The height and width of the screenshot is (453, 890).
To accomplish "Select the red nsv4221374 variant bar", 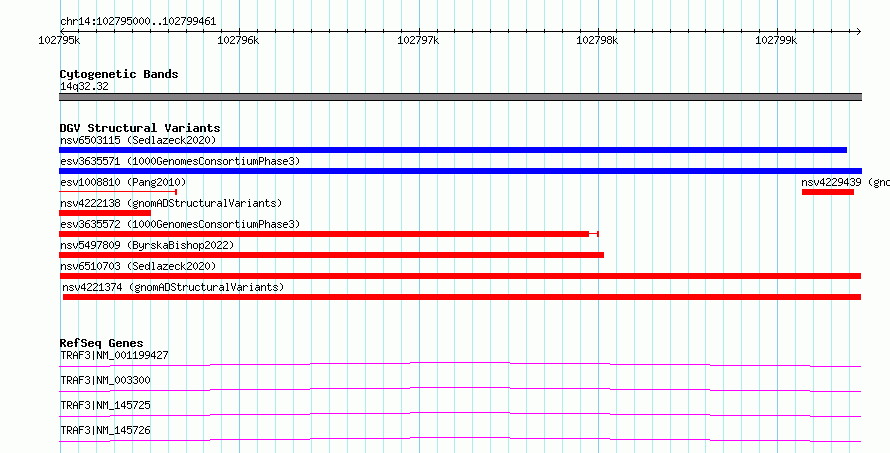I will pos(462,297).
